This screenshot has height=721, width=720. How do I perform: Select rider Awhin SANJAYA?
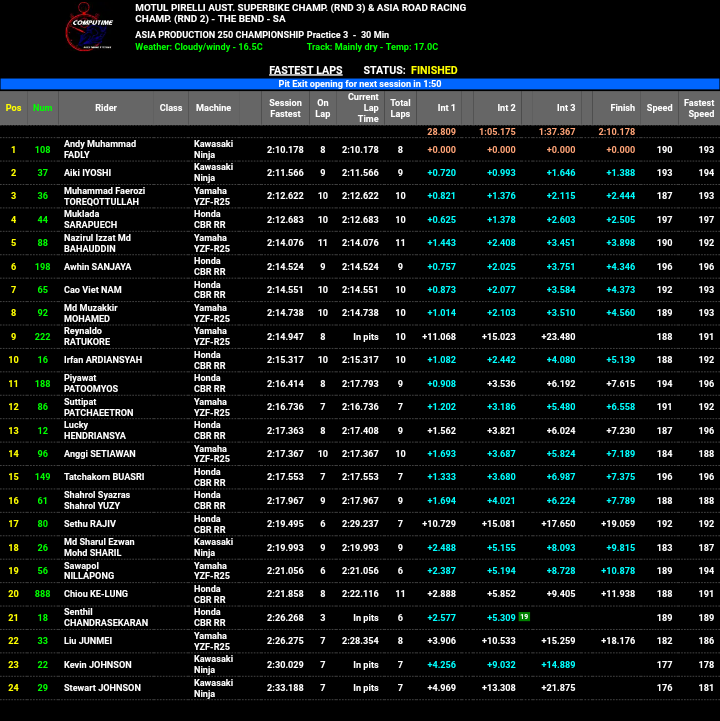click(97, 267)
